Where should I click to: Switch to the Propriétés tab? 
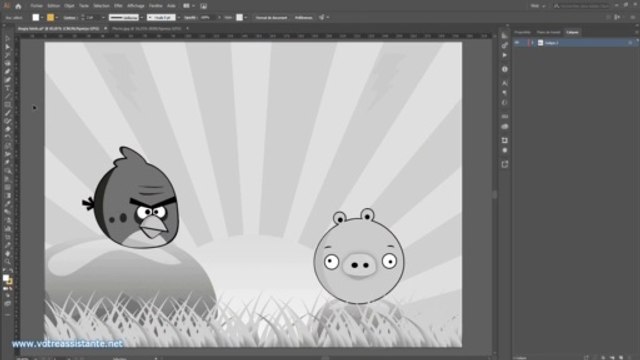coord(522,32)
